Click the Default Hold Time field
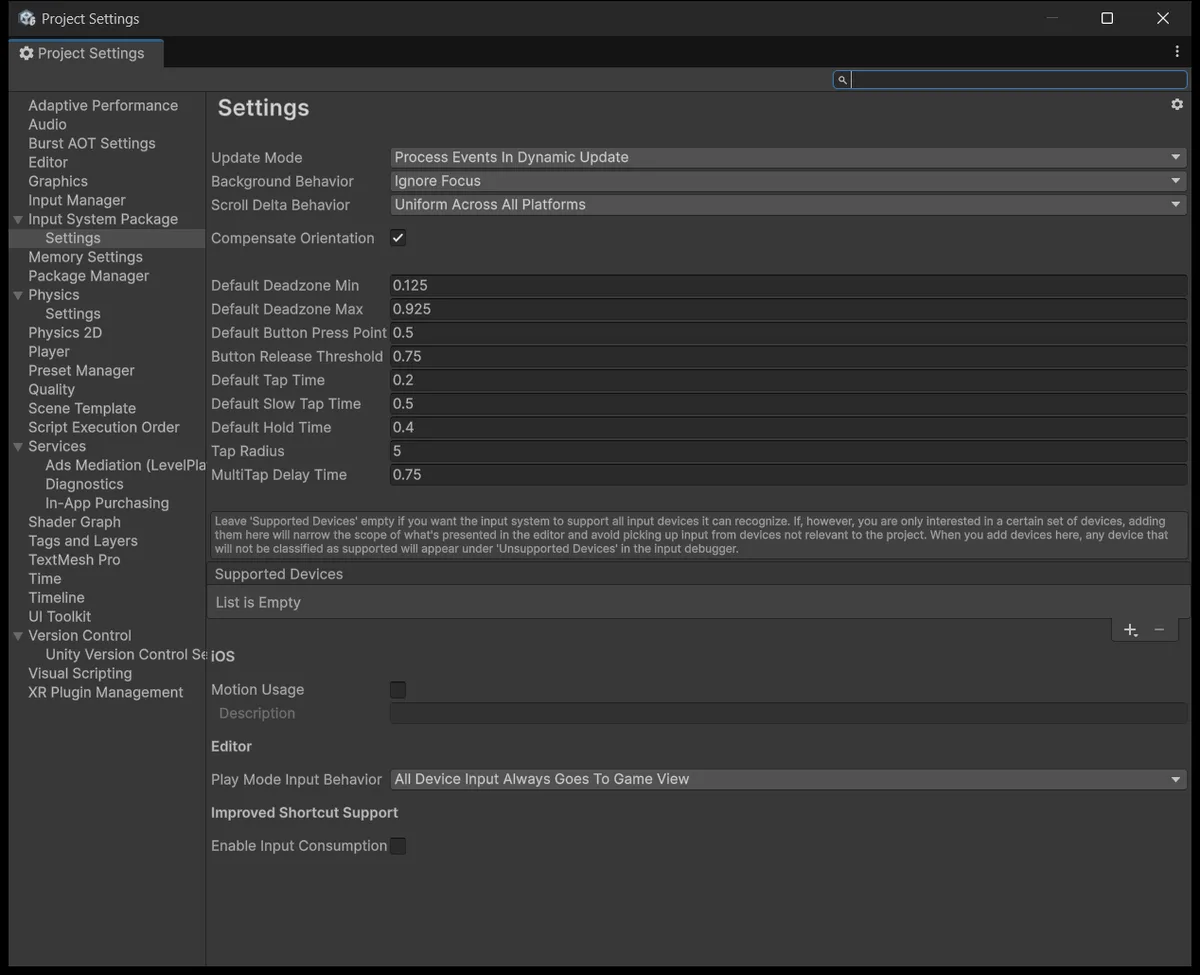 [x=788, y=427]
